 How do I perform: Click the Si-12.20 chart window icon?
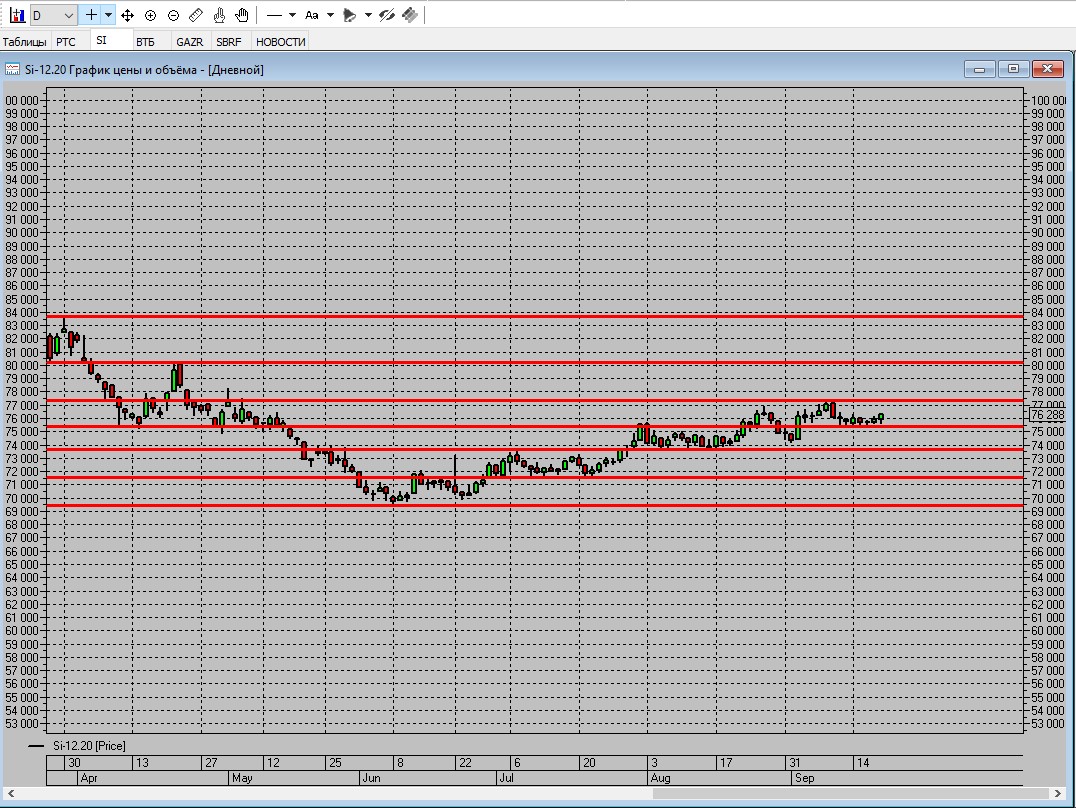(12, 69)
